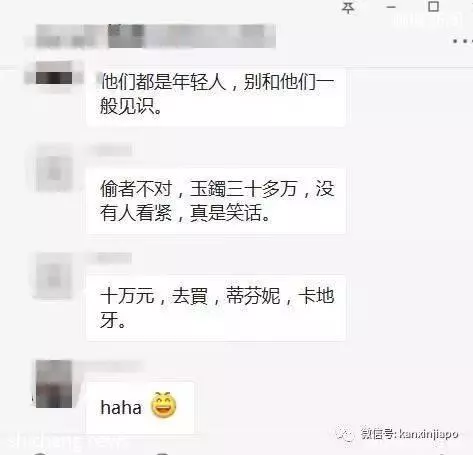This screenshot has width=473, height=455.
Task: Click blurred sender name above 偷者不对 message
Action: [110, 150]
